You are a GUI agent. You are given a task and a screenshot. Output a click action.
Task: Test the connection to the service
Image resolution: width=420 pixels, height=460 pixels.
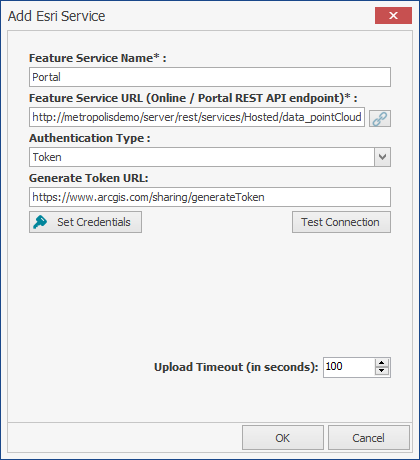[x=341, y=222]
